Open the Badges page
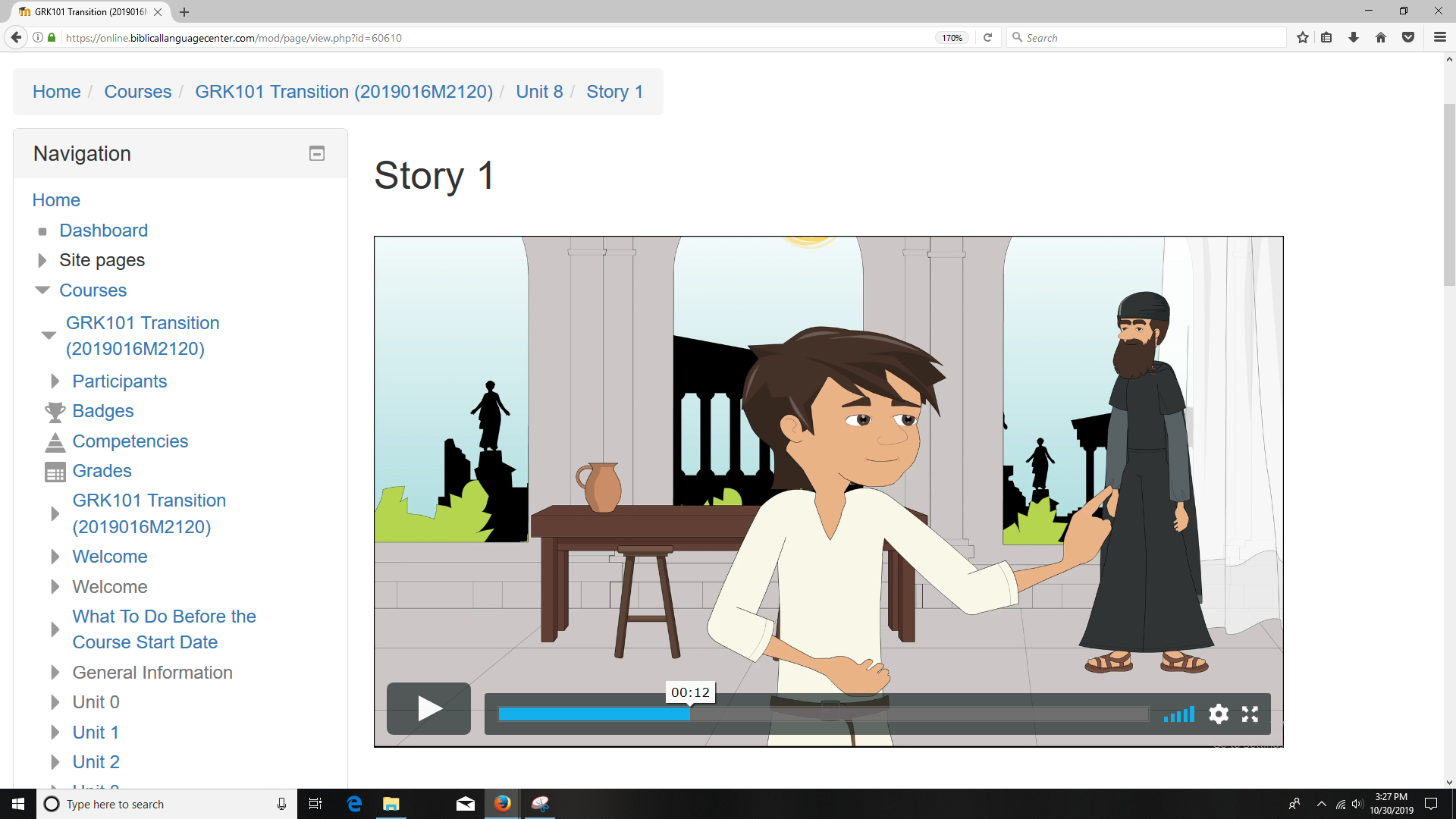Screen dimensions: 1456x819 tap(103, 411)
